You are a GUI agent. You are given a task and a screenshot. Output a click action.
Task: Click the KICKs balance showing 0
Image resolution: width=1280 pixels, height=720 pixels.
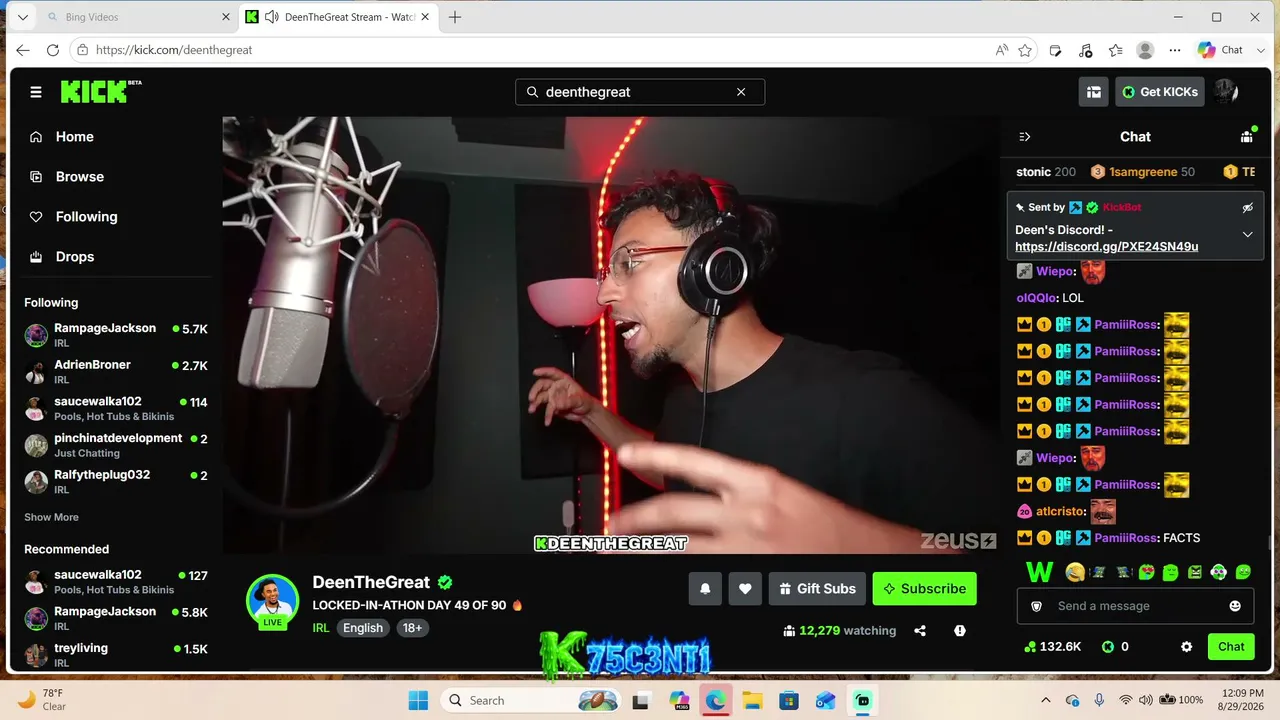(1115, 647)
